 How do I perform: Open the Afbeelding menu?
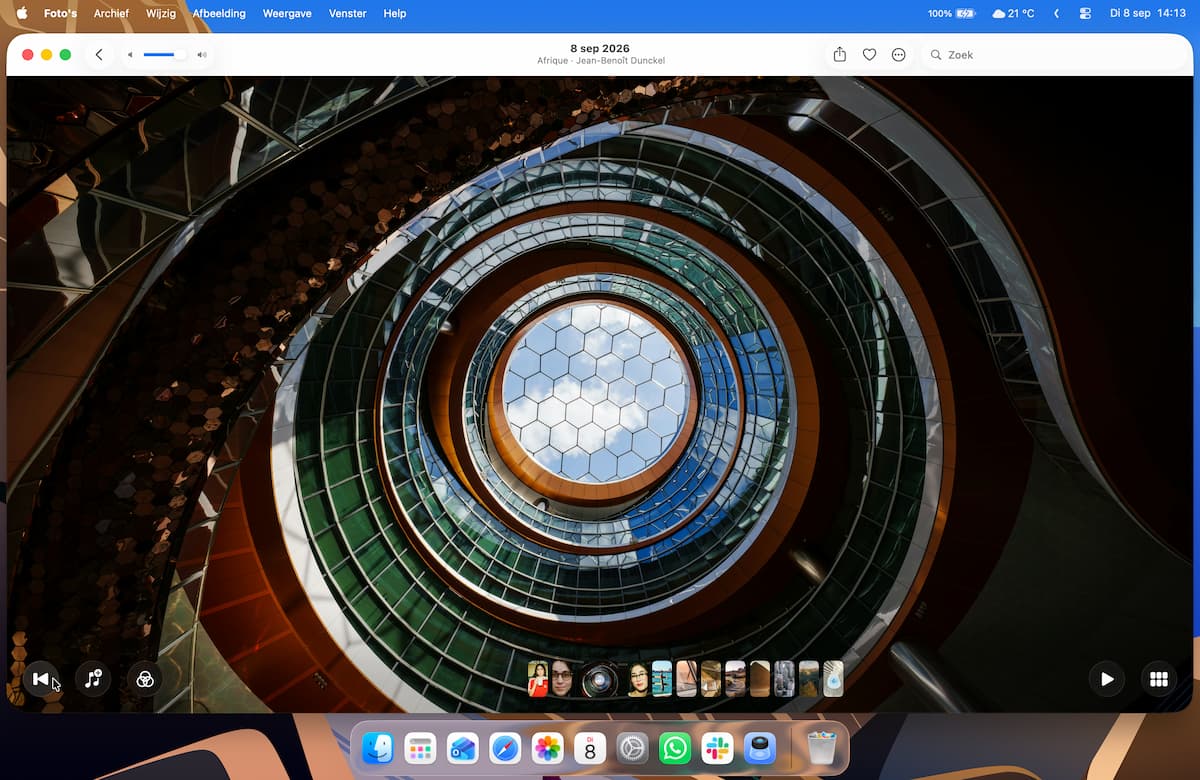tap(220, 14)
